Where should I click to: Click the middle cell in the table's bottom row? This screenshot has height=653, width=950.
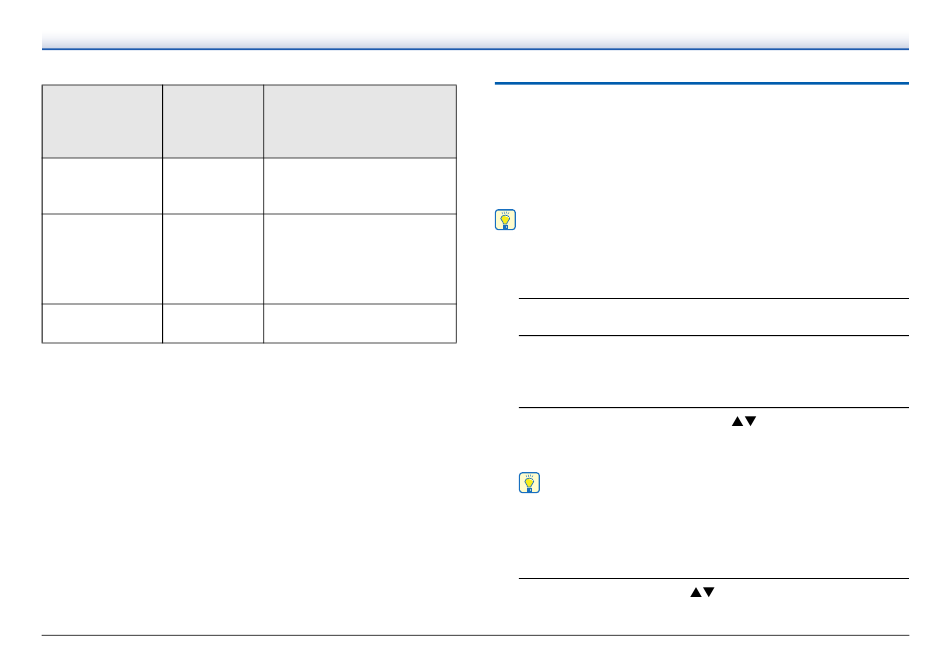pos(213,323)
